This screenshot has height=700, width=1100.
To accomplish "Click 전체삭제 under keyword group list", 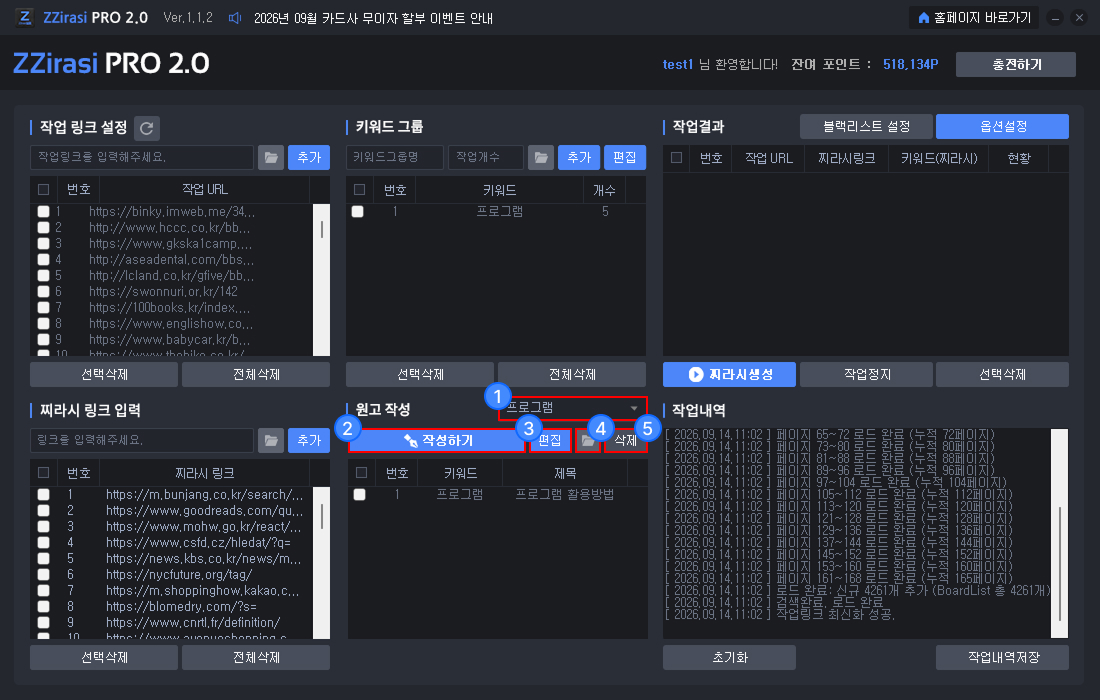I will click(572, 375).
